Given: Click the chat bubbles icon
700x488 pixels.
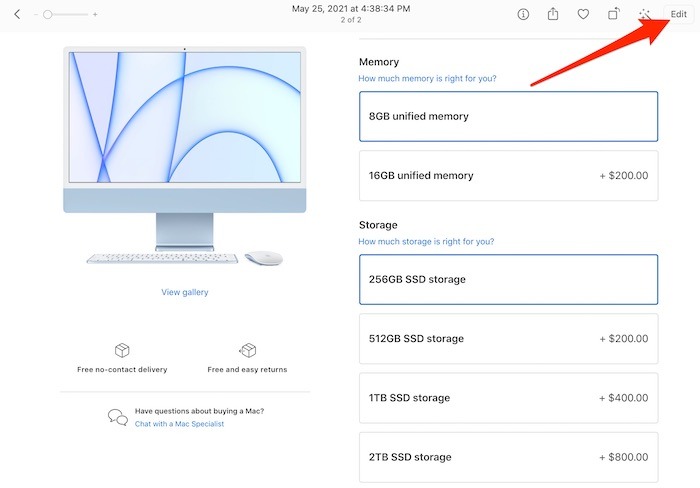Looking at the screenshot, I should (x=118, y=417).
